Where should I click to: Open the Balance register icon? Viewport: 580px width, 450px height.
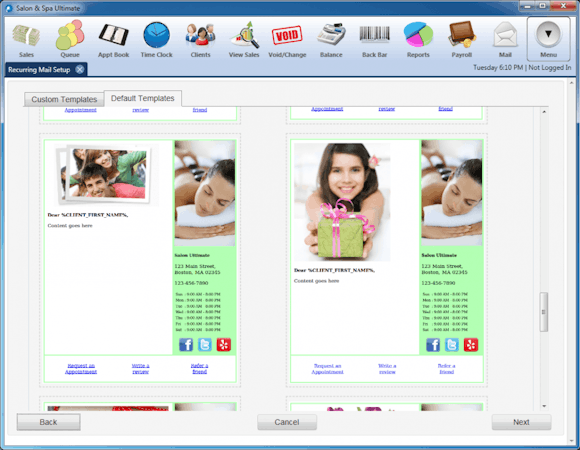(331, 40)
